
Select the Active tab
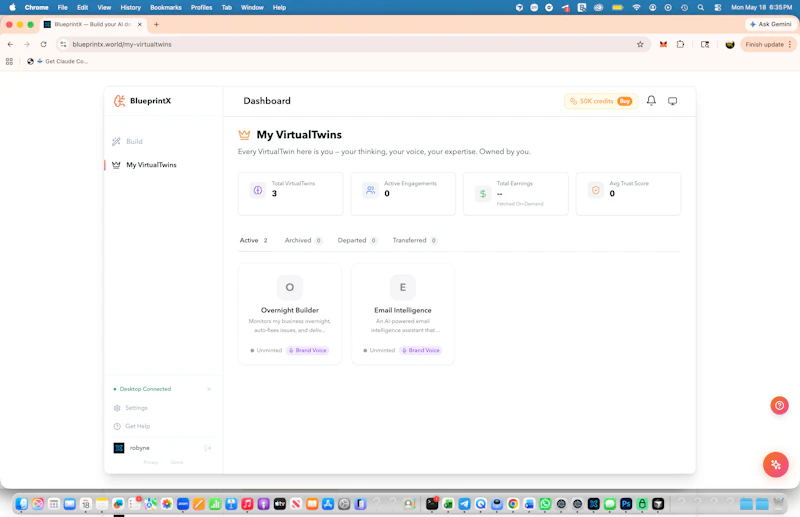click(254, 240)
